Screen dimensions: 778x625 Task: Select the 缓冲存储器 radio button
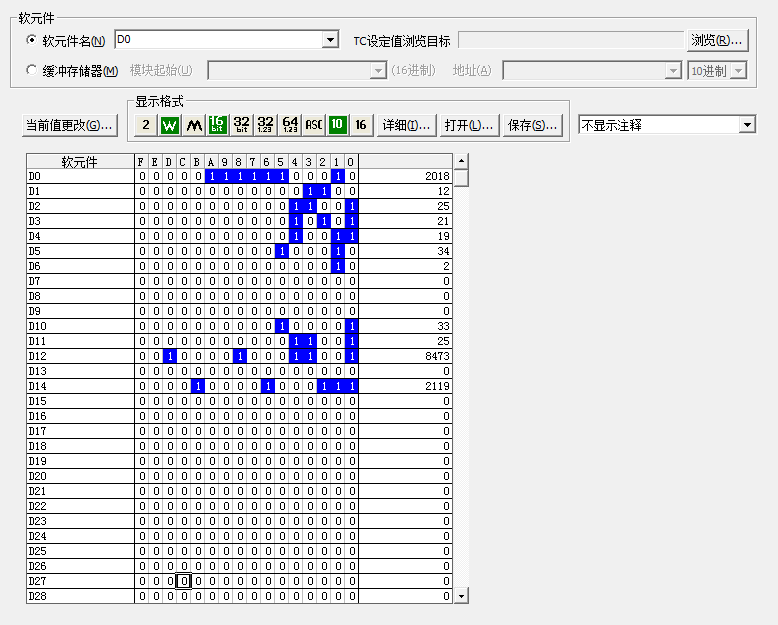point(31,71)
